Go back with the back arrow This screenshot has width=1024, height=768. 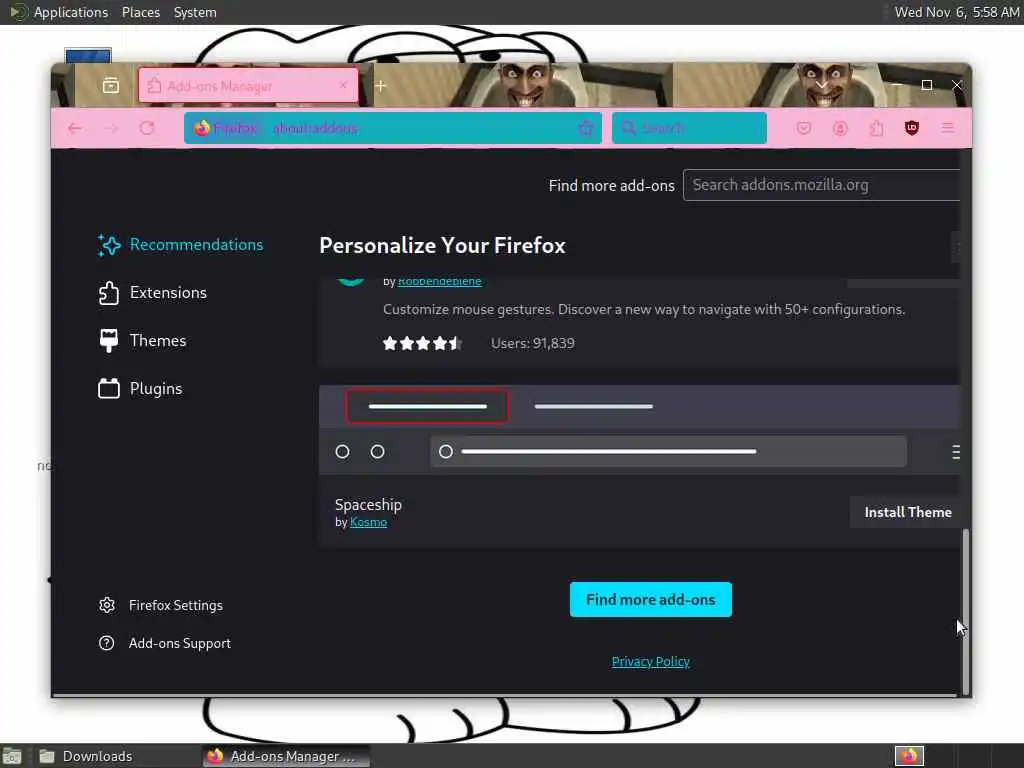click(x=74, y=128)
